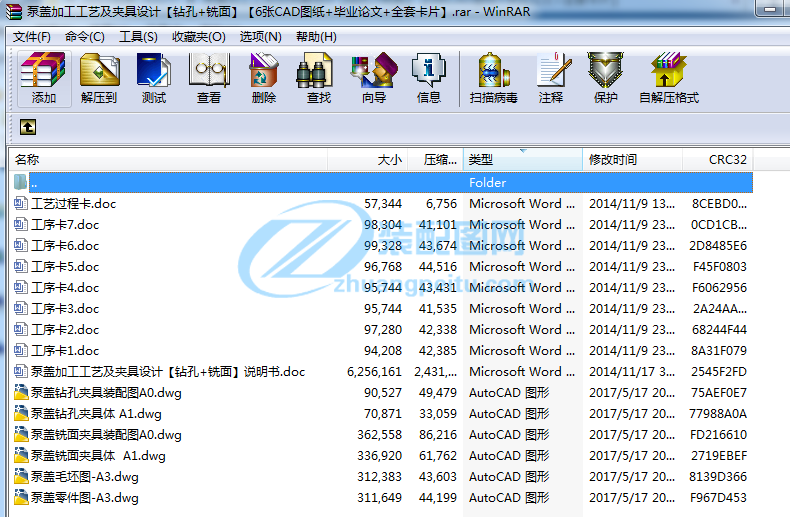Sort by the 名称 column header
The image size is (790, 517).
pos(168,160)
